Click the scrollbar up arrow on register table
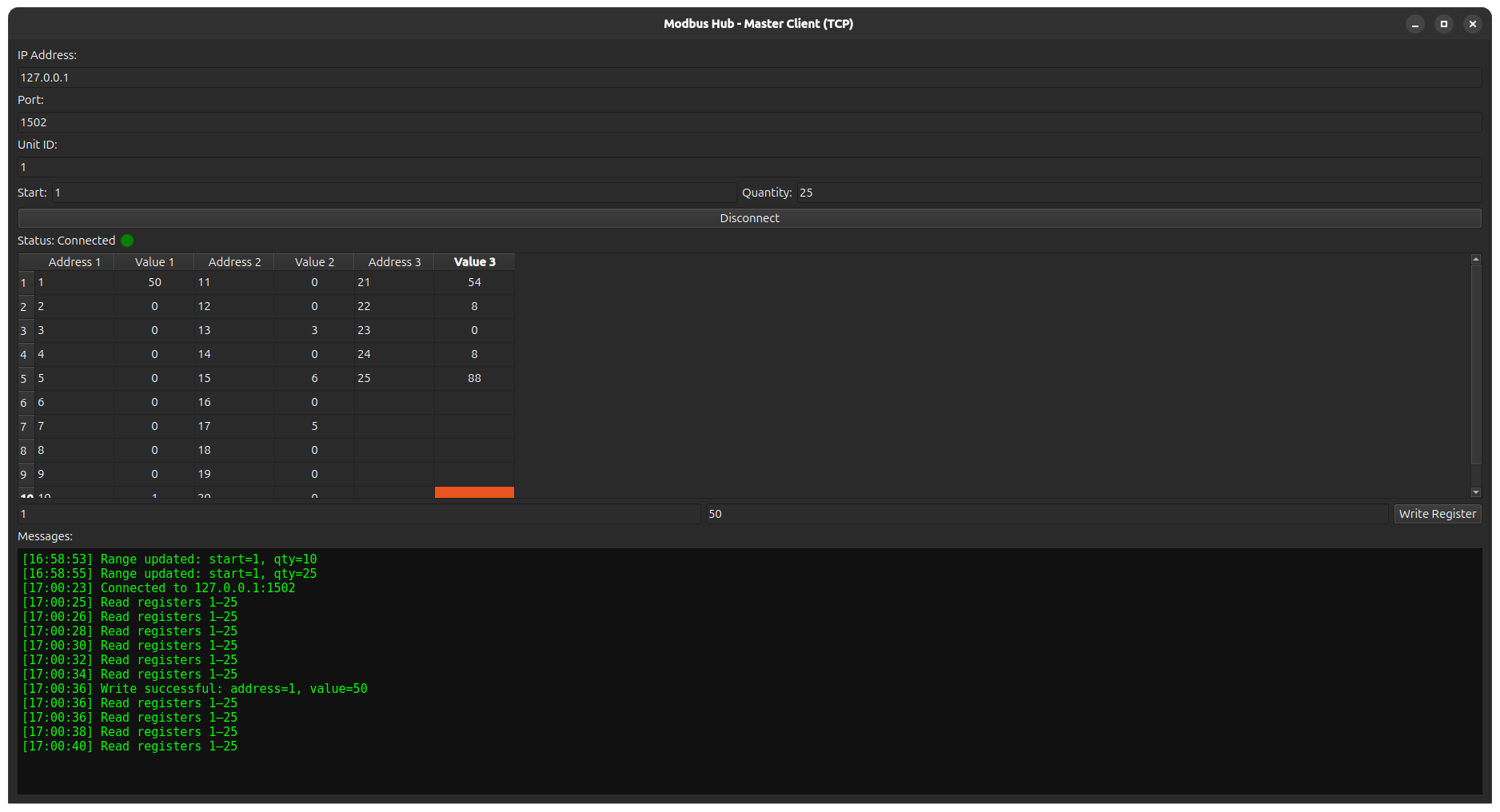The width and height of the screenshot is (1500, 812). [1475, 258]
